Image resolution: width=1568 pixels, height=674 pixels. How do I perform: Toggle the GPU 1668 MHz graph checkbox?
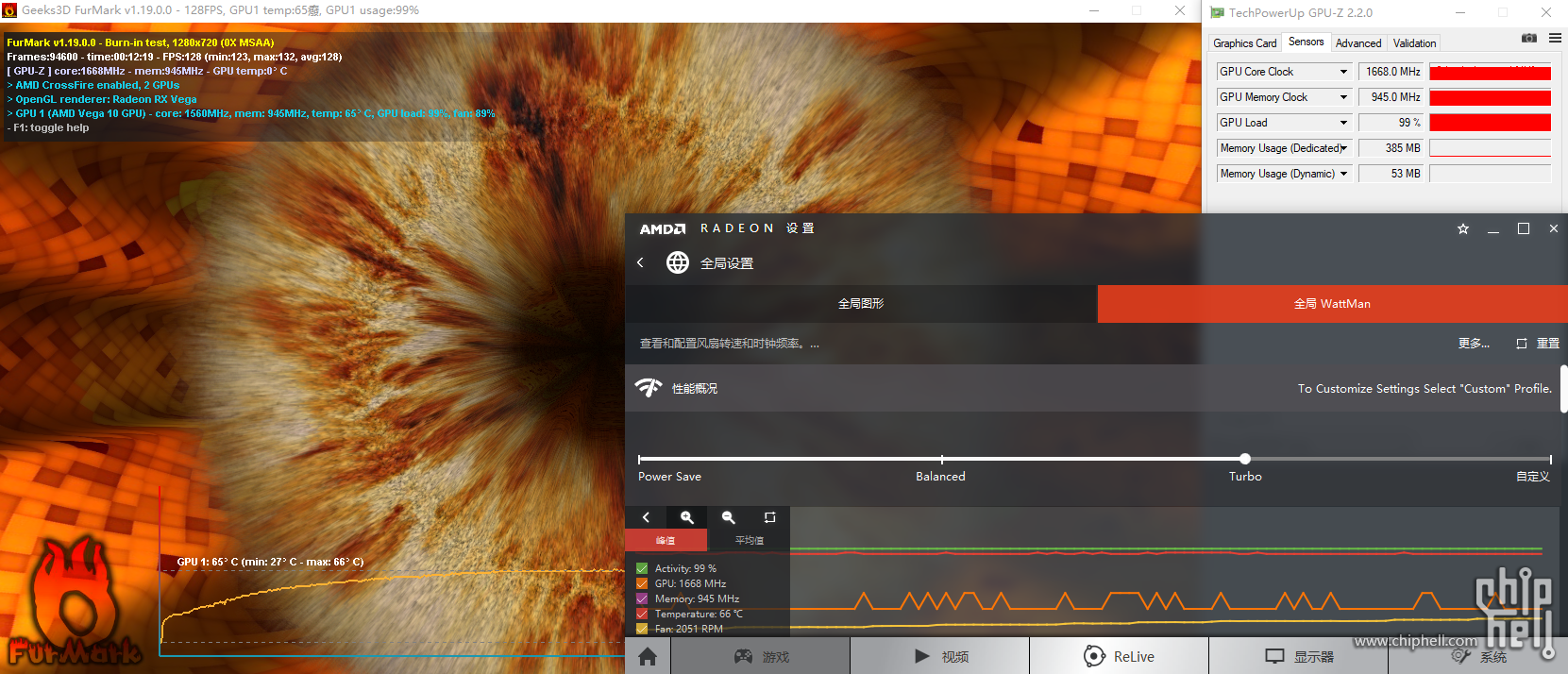click(642, 583)
